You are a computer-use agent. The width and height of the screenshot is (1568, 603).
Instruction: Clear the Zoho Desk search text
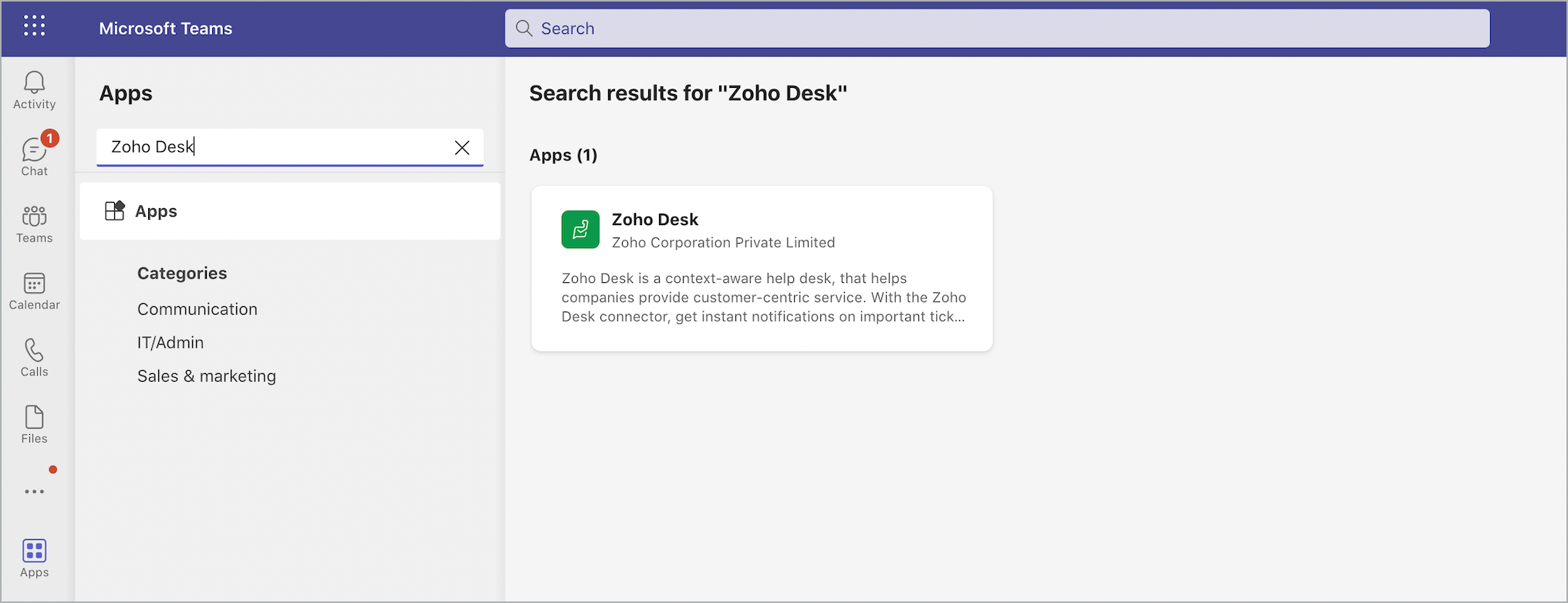tap(462, 147)
